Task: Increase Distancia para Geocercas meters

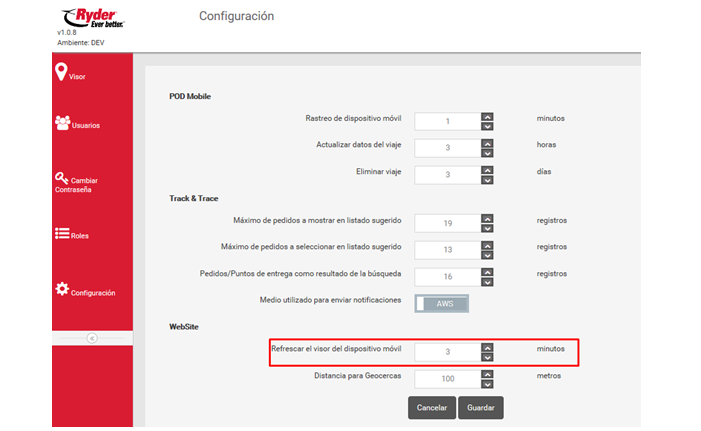Action: tap(487, 374)
